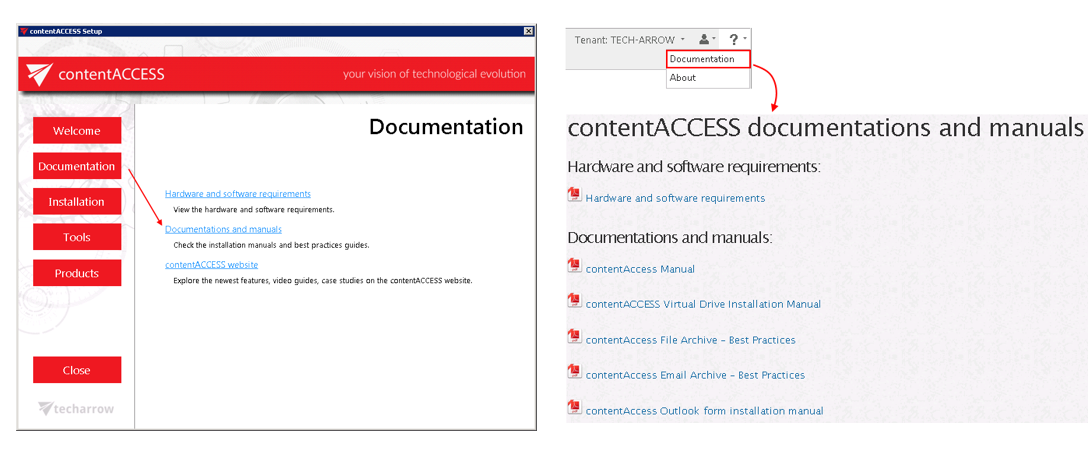
Task: Click the contentACCESS logo in red banner
Action: pos(95,74)
